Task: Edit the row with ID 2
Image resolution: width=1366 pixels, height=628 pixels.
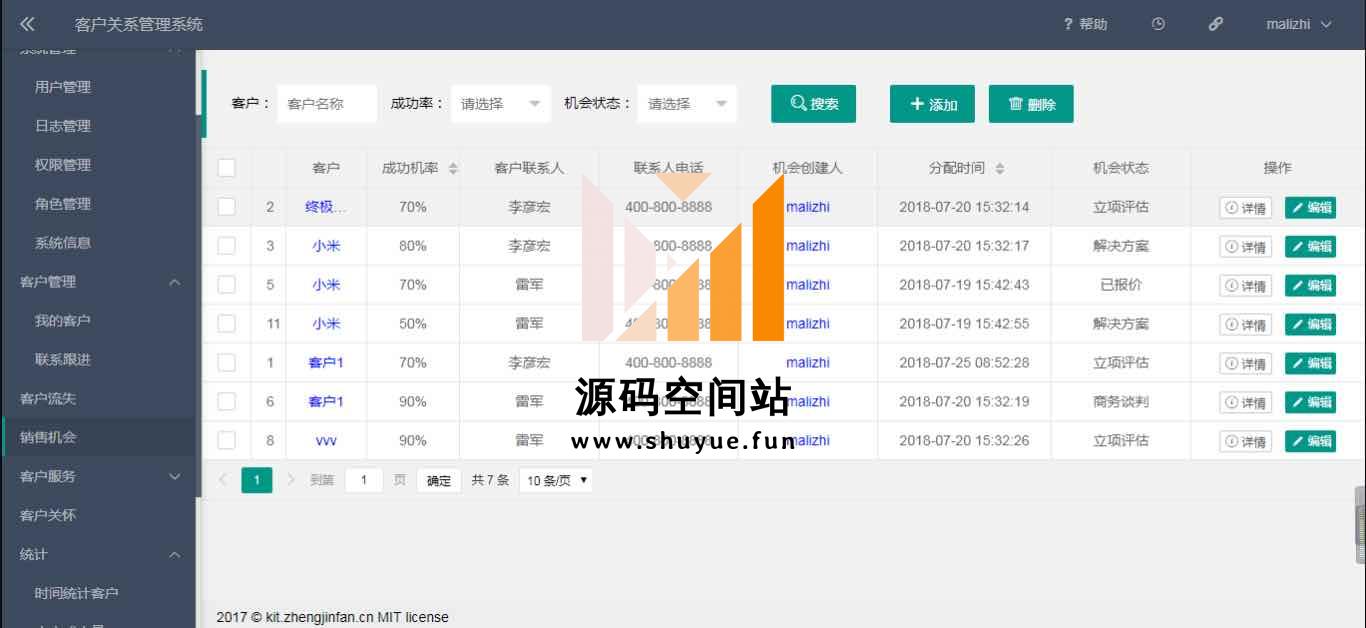Action: coord(1310,208)
